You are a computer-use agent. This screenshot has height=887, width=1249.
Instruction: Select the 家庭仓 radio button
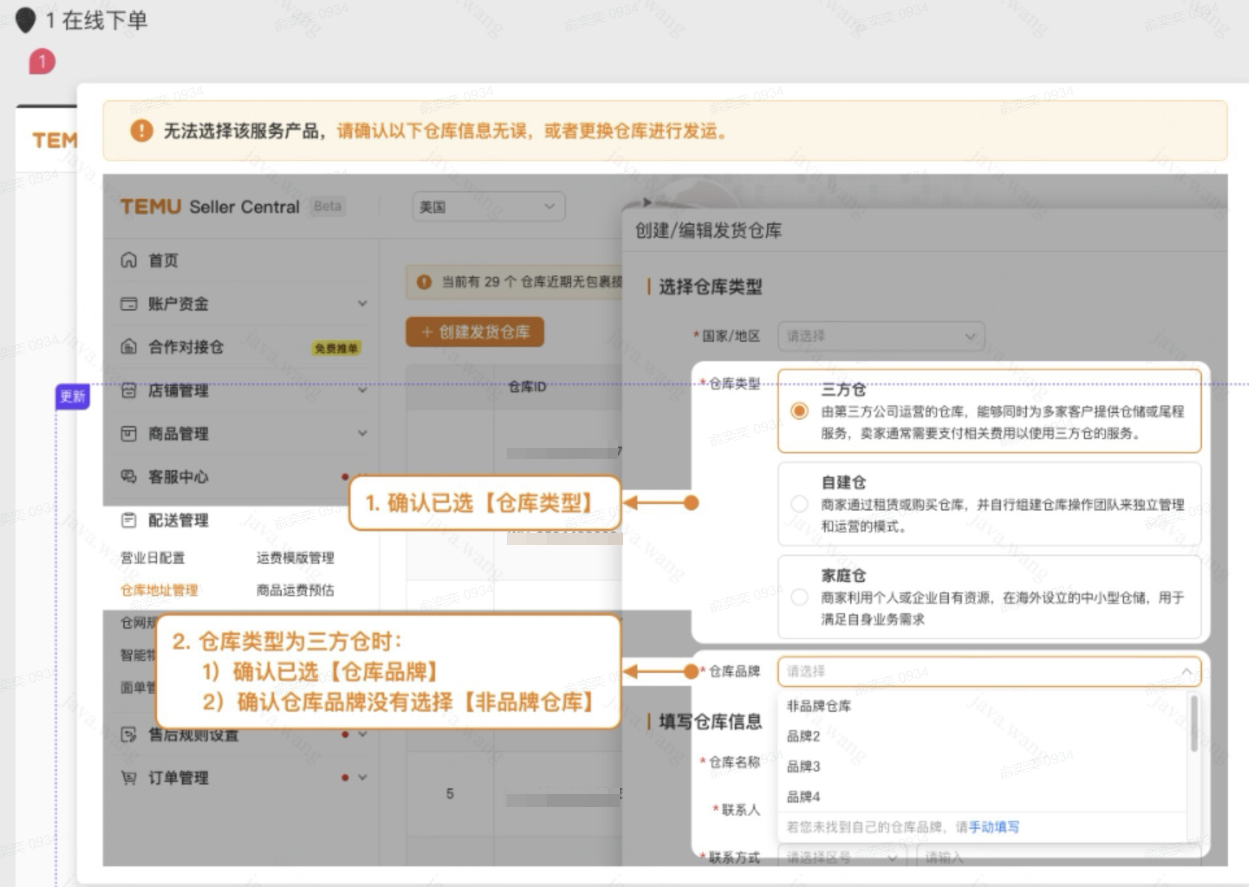point(798,597)
